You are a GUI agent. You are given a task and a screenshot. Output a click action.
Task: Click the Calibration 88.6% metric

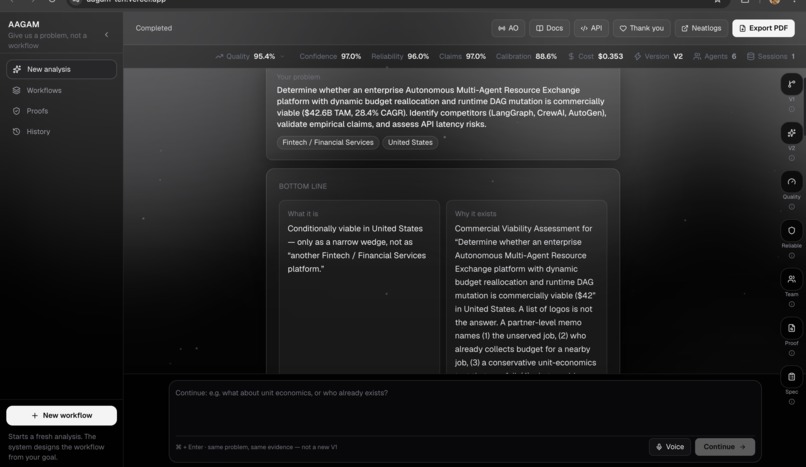tap(526, 57)
